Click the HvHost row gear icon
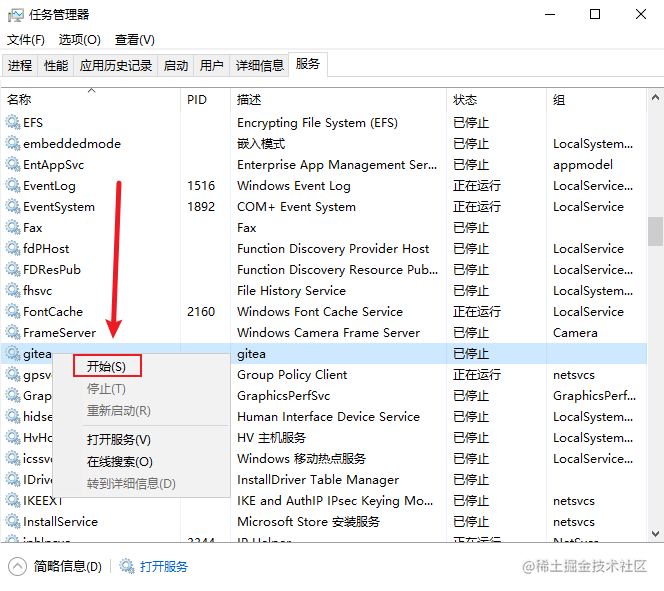The width and height of the screenshot is (664, 591). click(13, 437)
